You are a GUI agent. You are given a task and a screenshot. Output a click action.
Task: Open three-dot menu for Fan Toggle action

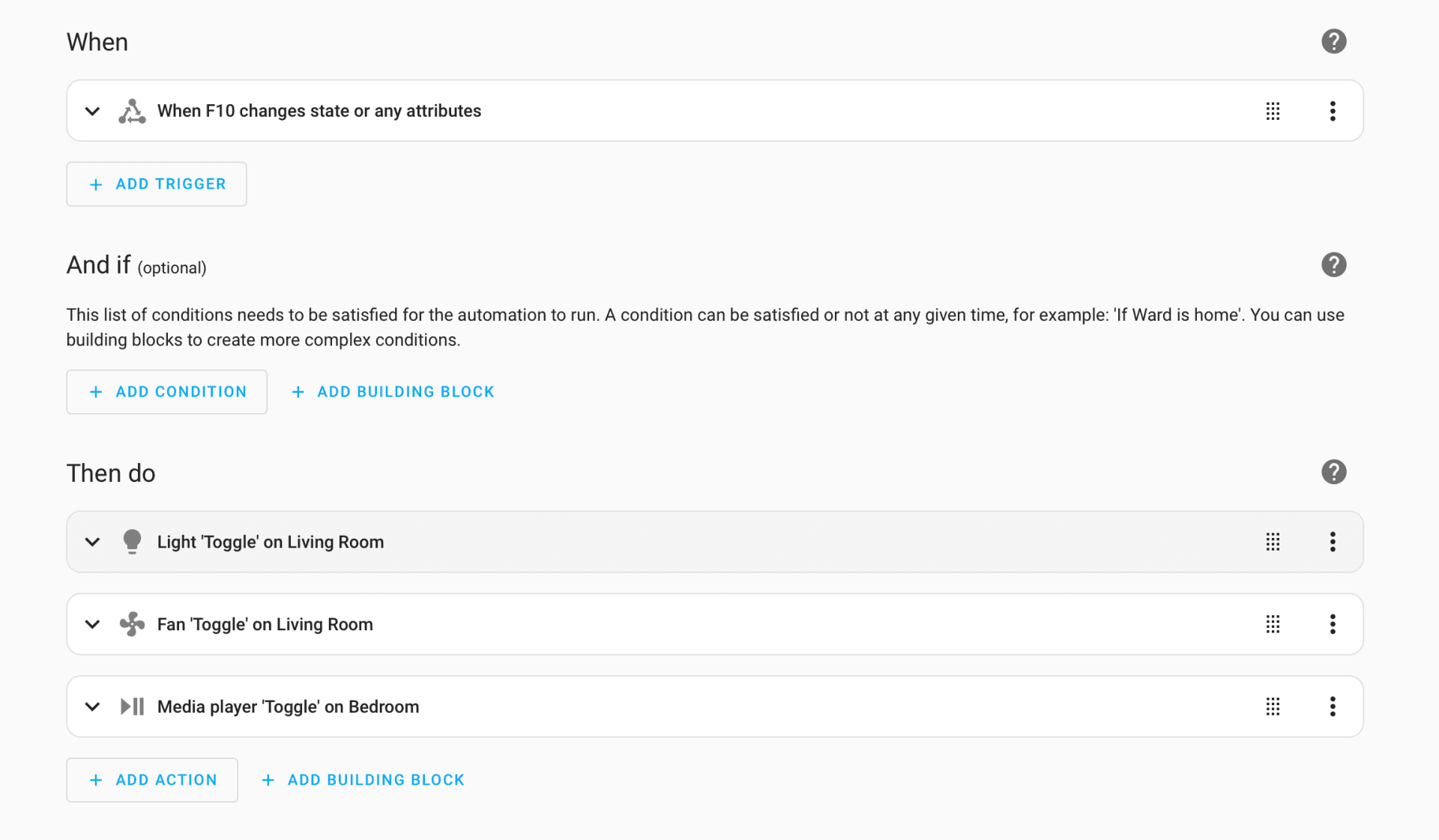[1333, 624]
